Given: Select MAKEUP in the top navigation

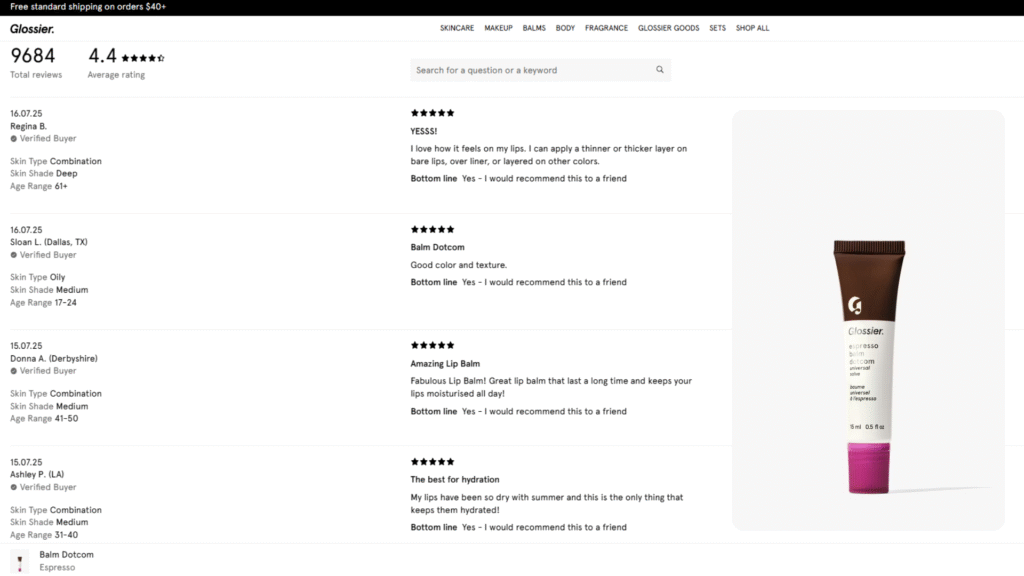Looking at the screenshot, I should pos(498,28).
